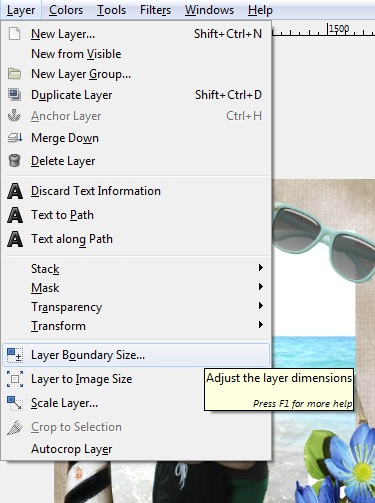Open the Layer menu
This screenshot has height=503, width=375.
pyautogui.click(x=21, y=10)
